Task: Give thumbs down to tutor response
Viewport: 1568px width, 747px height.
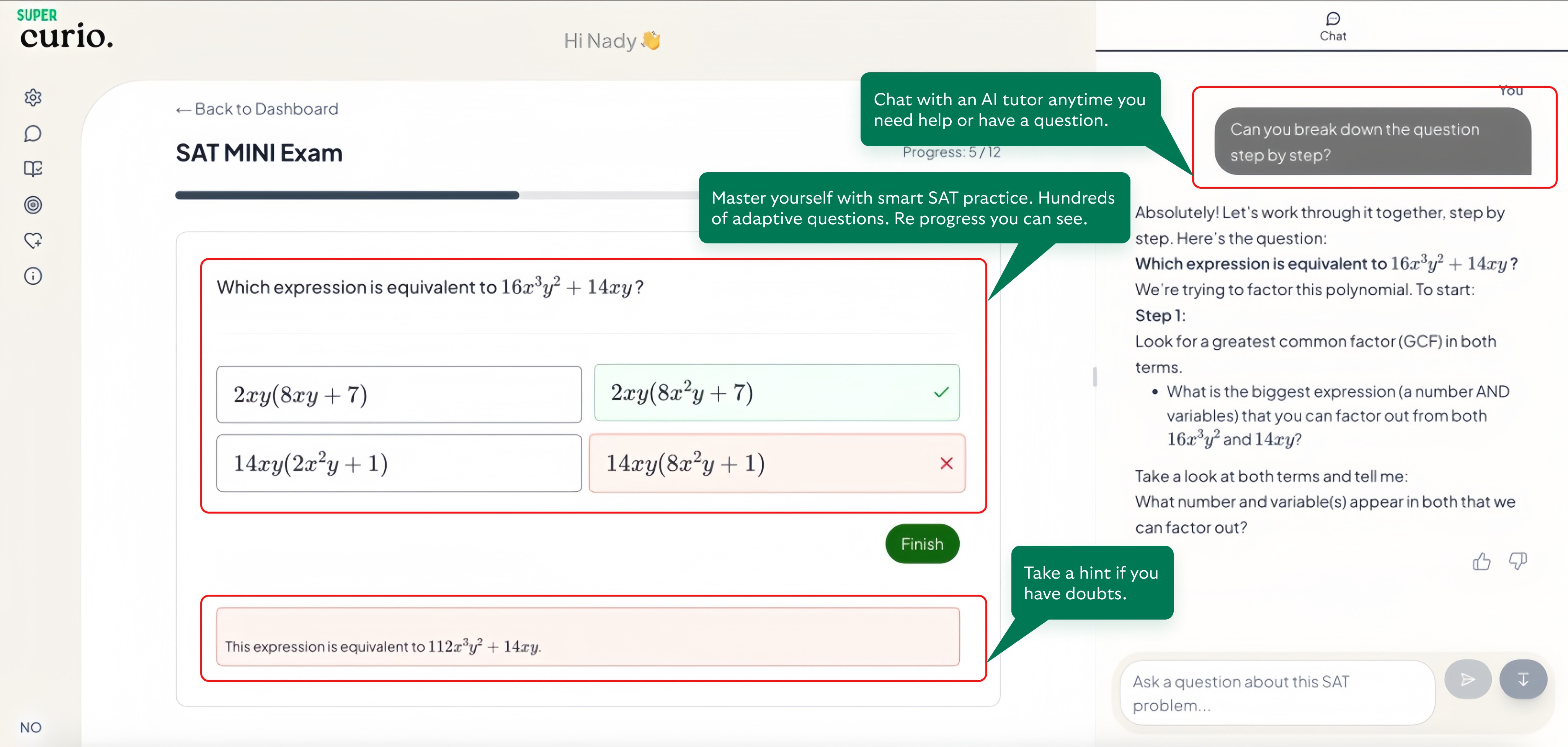Action: [1517, 561]
